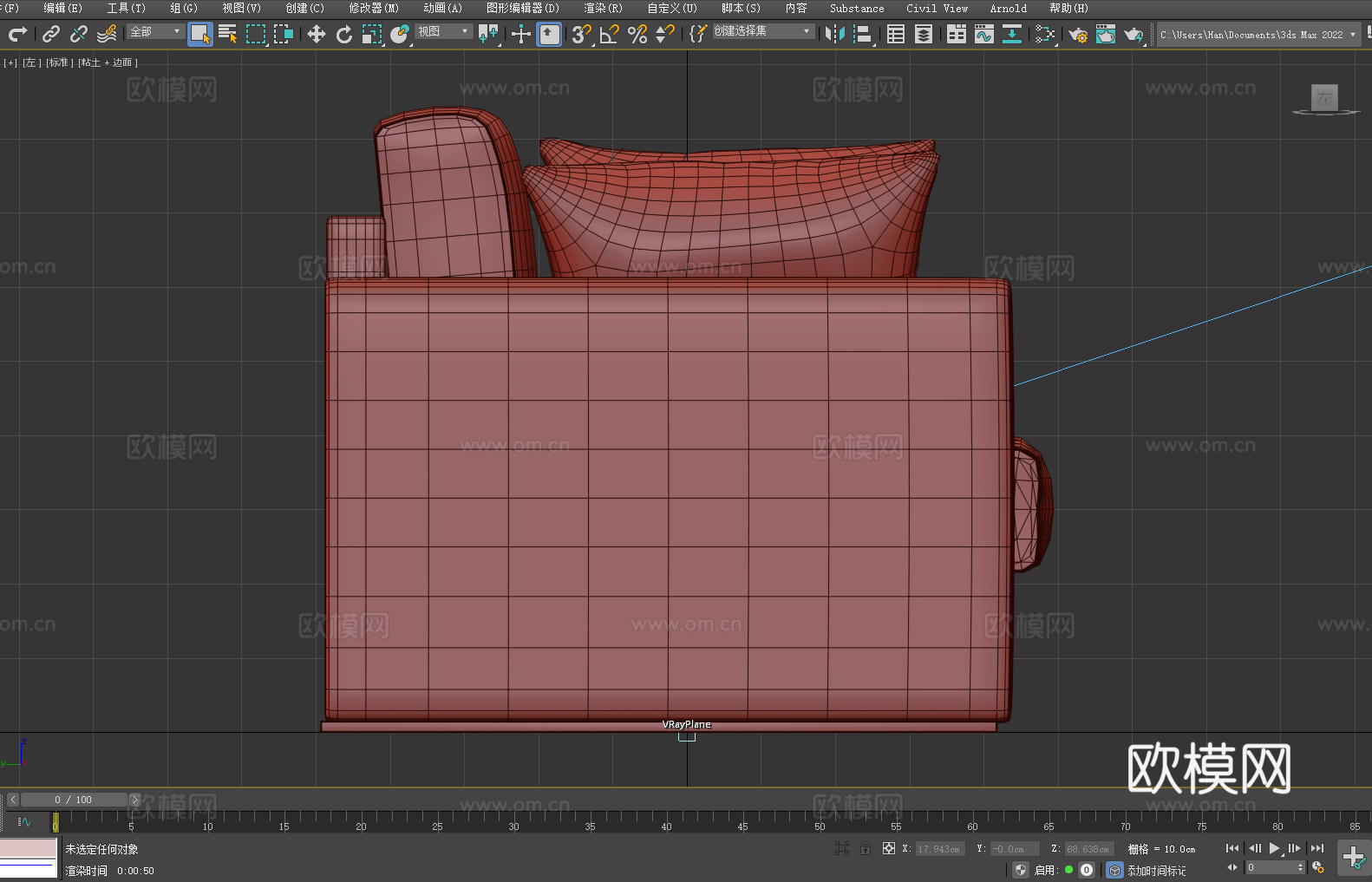Image resolution: width=1372 pixels, height=882 pixels.
Task: Open Rendered Frame Window icon
Action: pyautogui.click(x=1106, y=34)
